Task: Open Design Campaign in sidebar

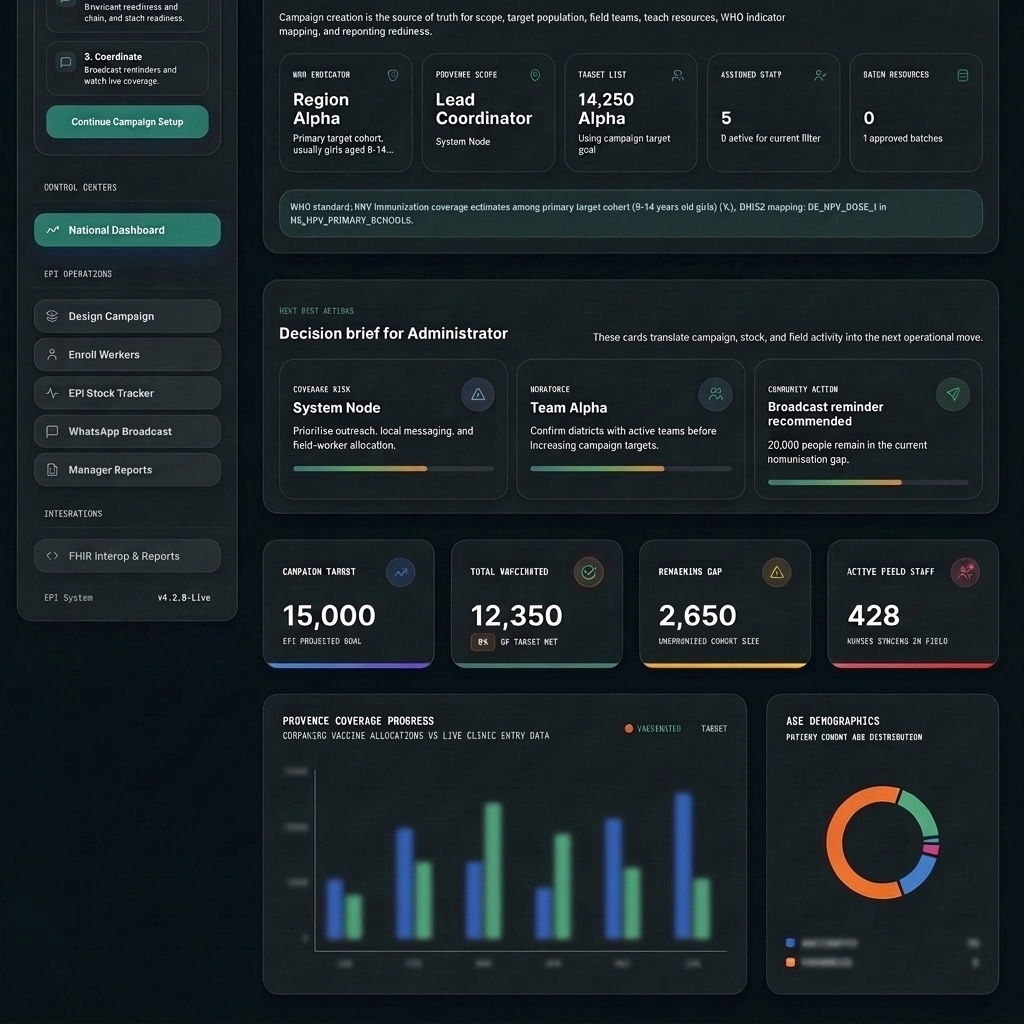Action: [x=127, y=316]
